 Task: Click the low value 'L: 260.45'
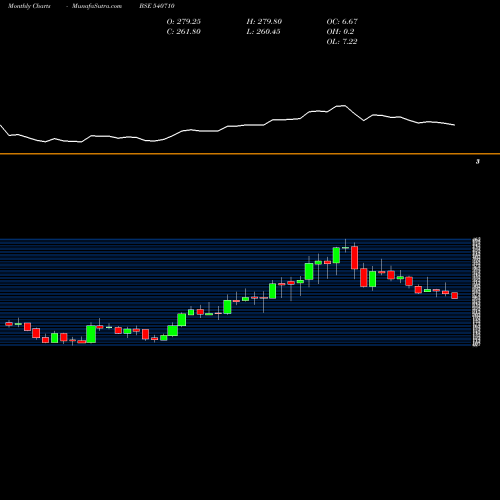[264, 32]
